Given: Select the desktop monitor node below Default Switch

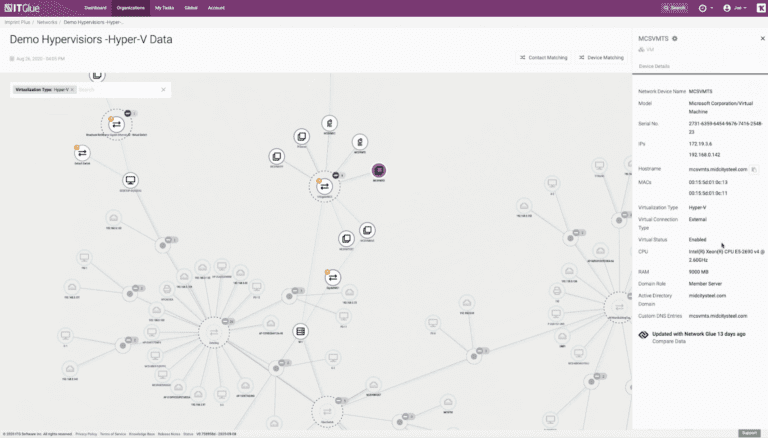Looking at the screenshot, I should 130,180.
